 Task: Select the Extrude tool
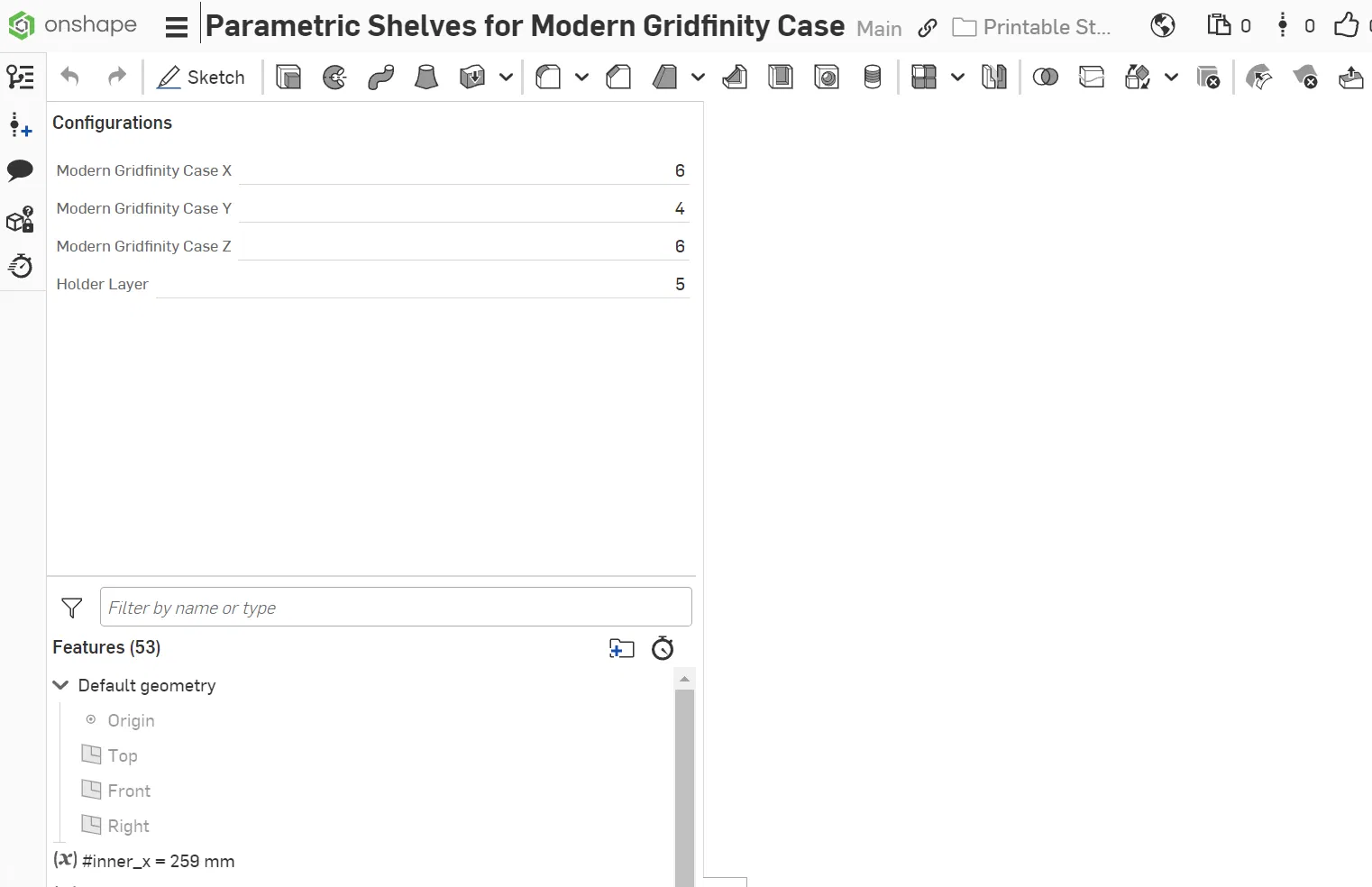click(288, 78)
